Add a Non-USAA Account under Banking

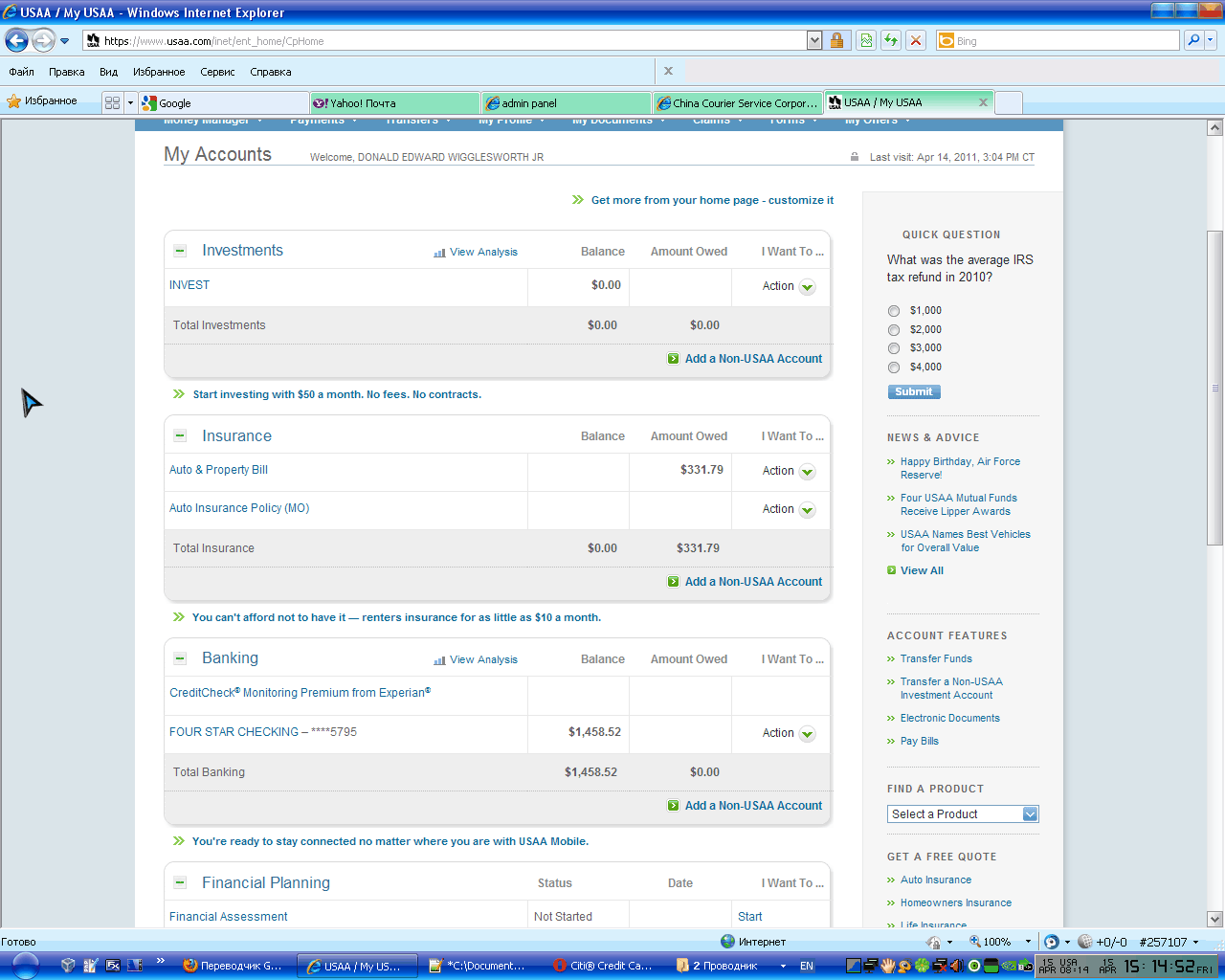(x=745, y=806)
